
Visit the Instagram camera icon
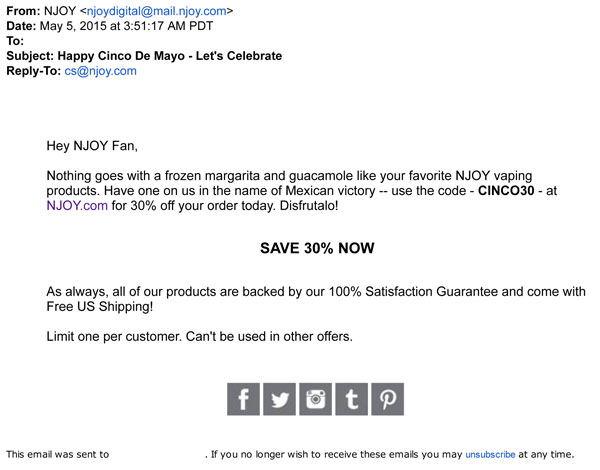coord(316,398)
